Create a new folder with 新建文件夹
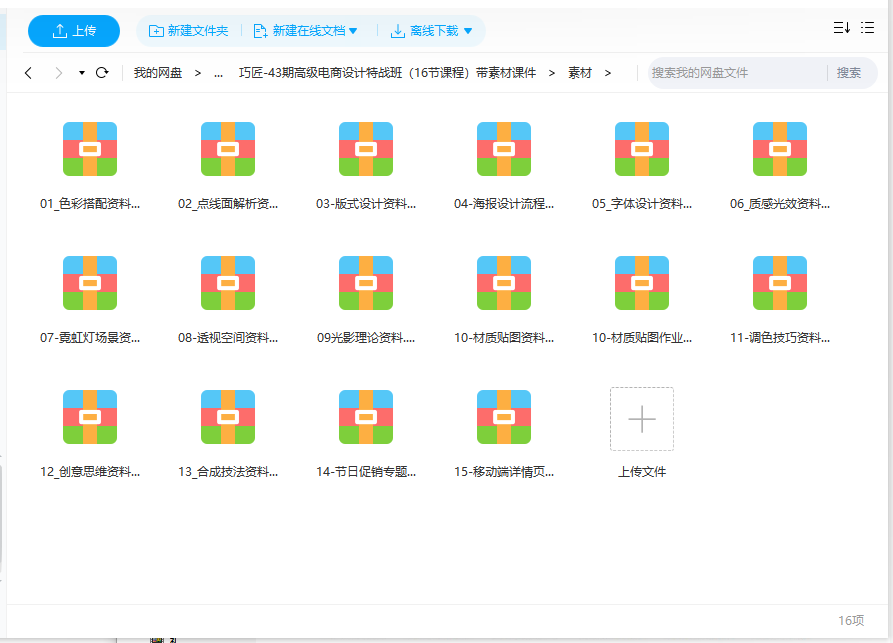 189,31
